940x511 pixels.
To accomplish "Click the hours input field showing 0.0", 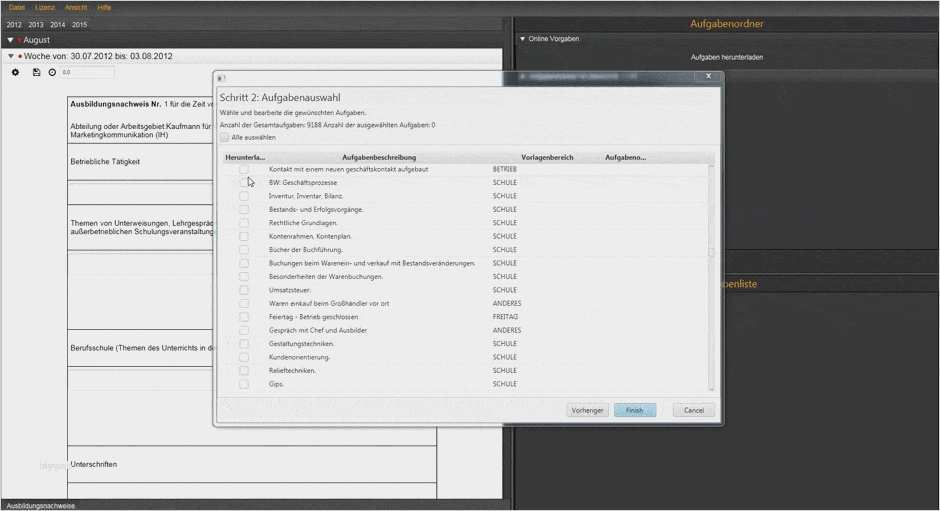I will [x=86, y=72].
